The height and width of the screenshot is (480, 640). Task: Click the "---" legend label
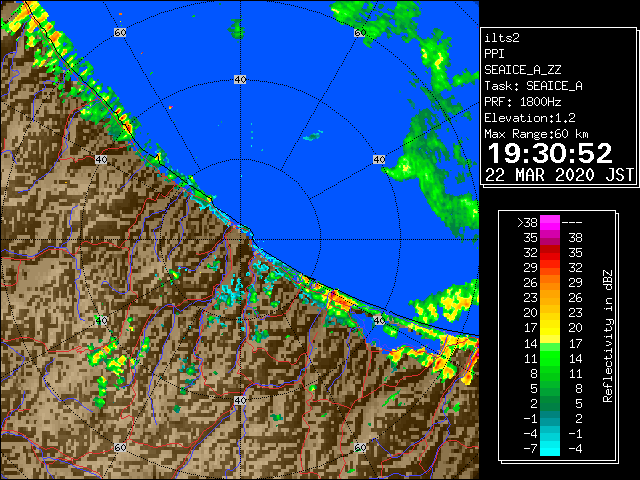572,223
